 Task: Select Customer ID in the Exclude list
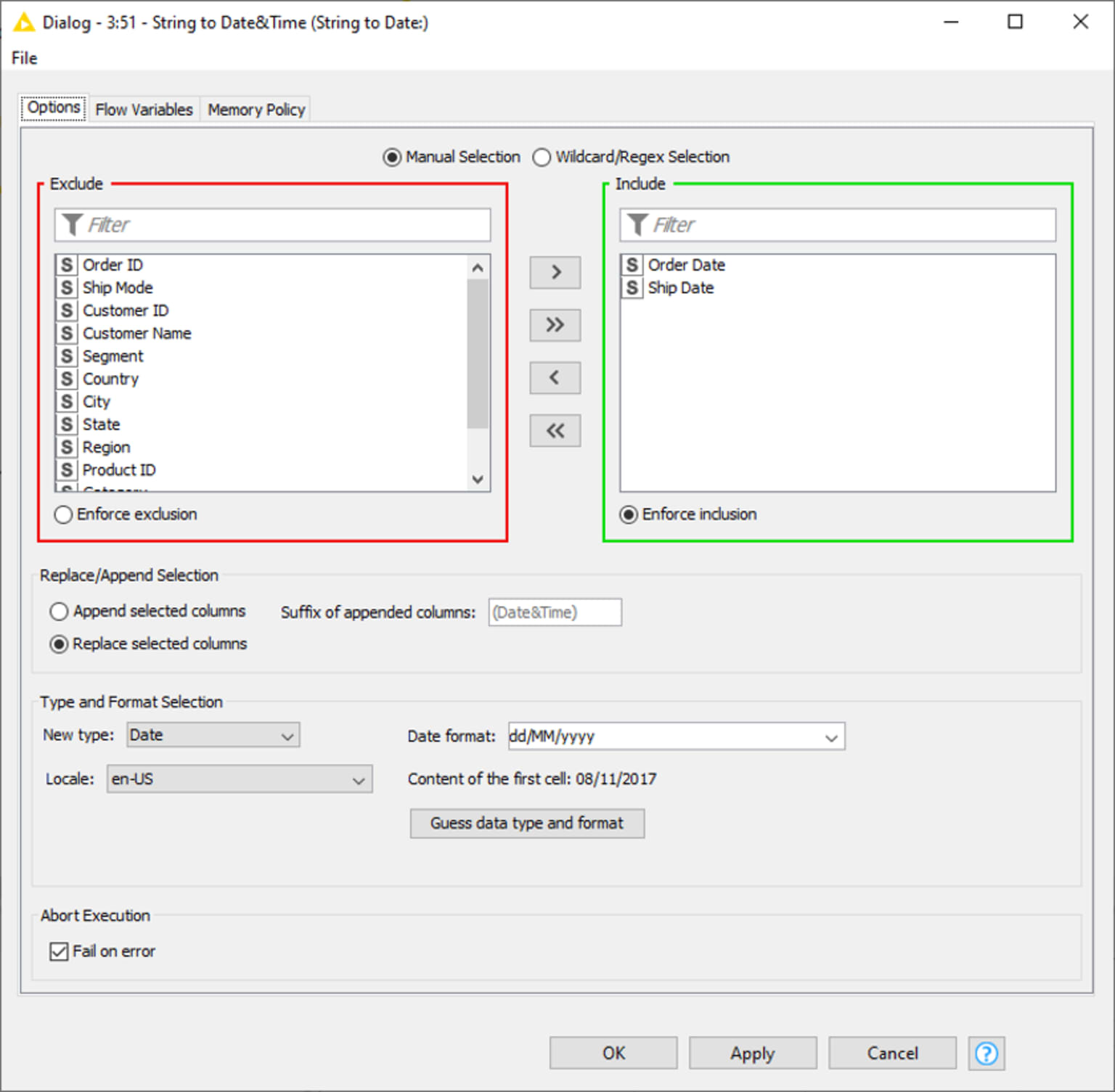pyautogui.click(x=262, y=311)
